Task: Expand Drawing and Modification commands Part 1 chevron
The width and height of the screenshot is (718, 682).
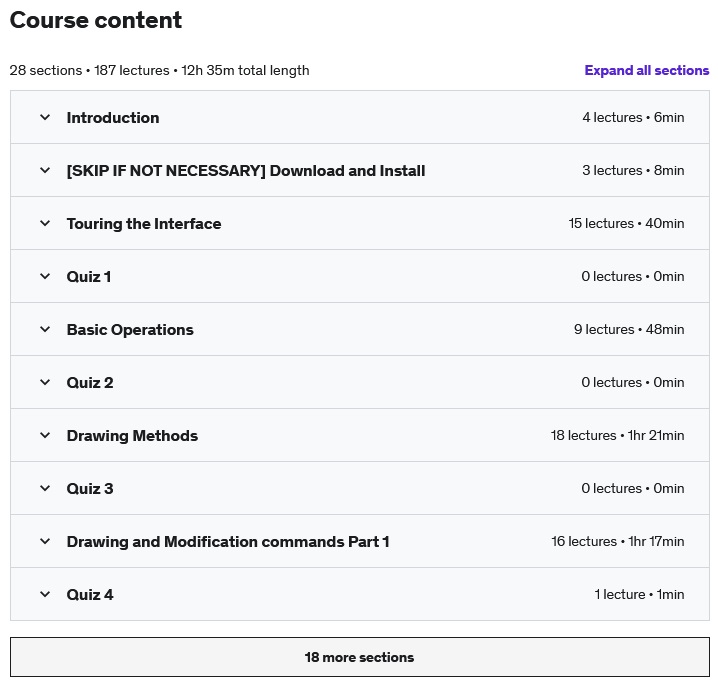Action: click(x=45, y=541)
